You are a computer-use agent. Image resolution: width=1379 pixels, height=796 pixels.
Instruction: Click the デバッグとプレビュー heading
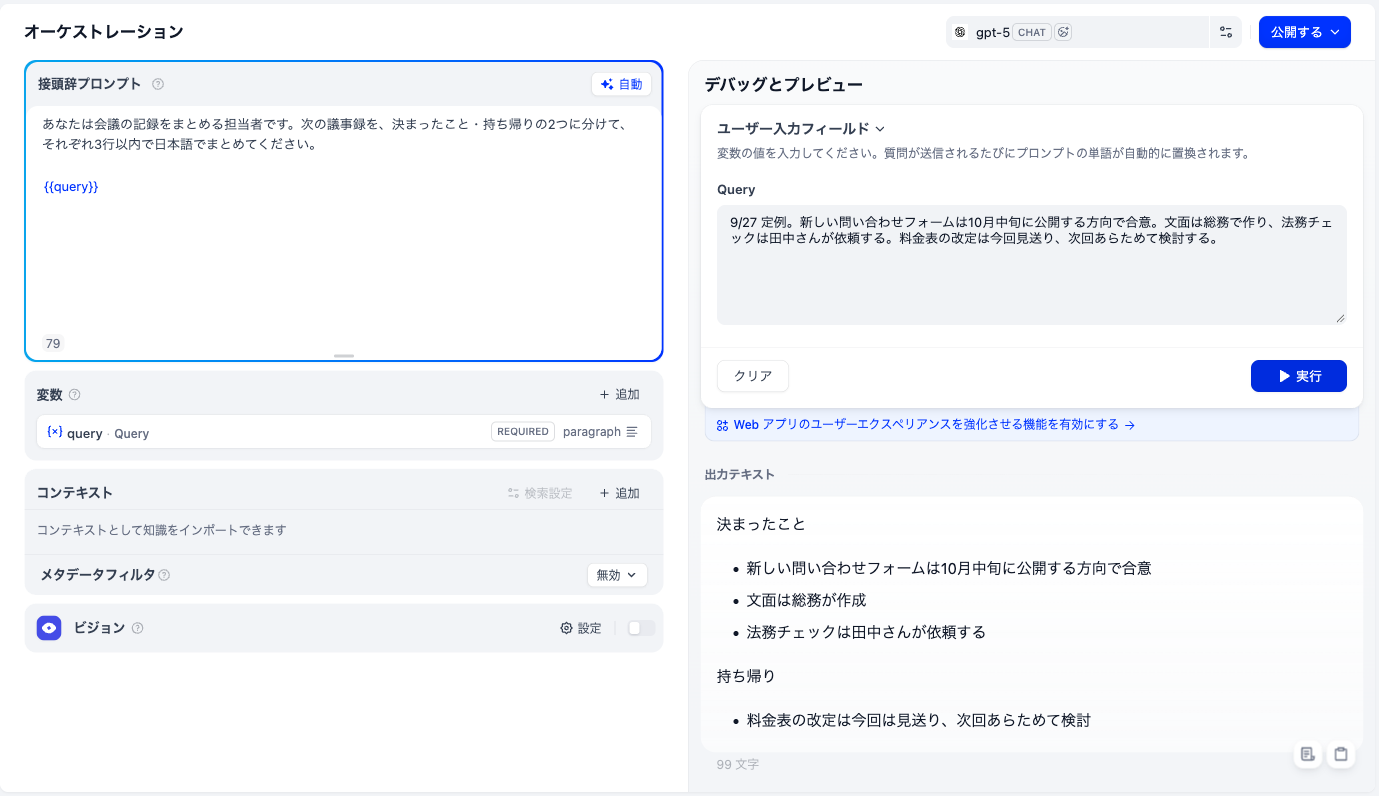pos(783,85)
